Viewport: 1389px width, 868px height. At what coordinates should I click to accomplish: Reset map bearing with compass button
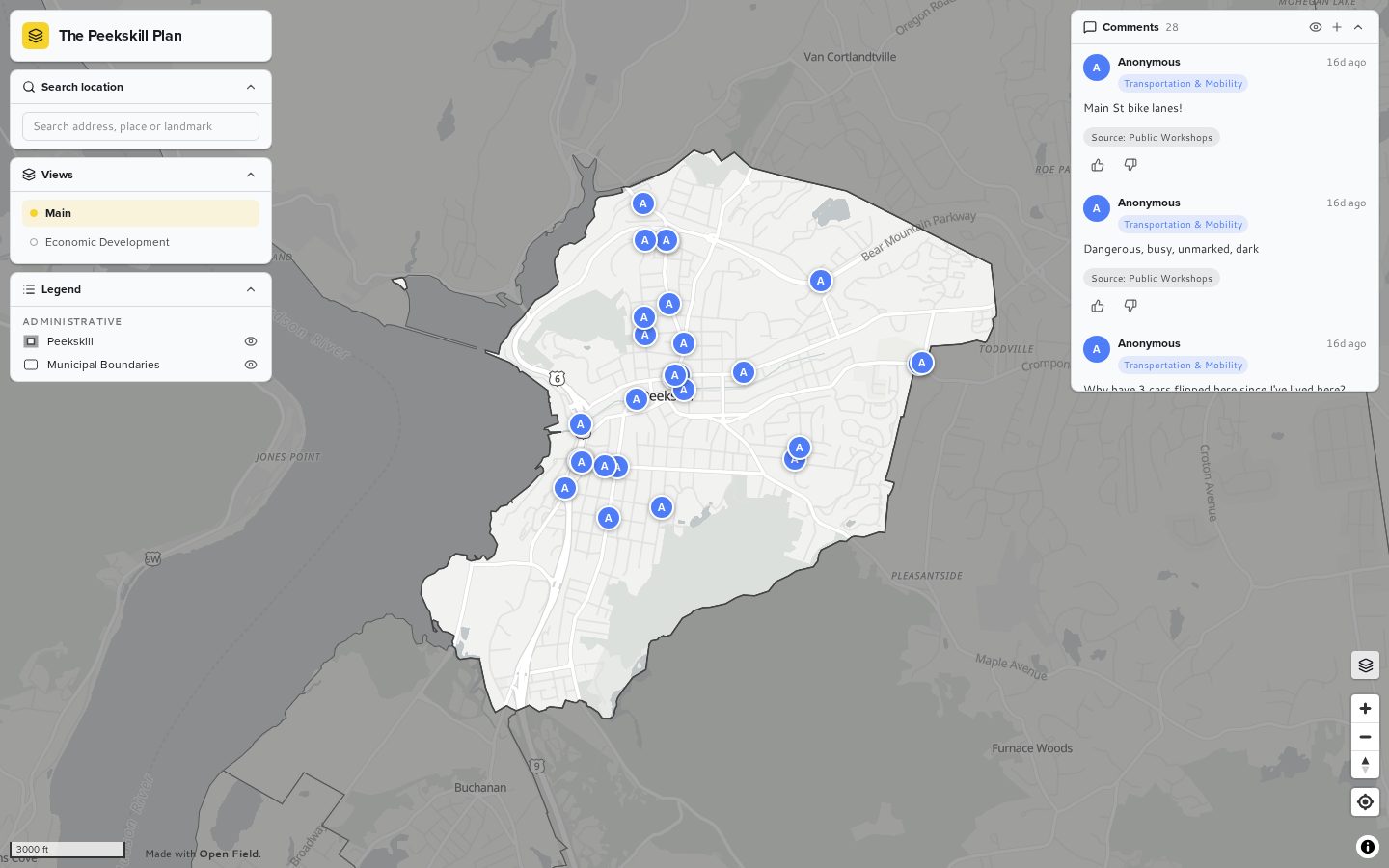click(1365, 765)
